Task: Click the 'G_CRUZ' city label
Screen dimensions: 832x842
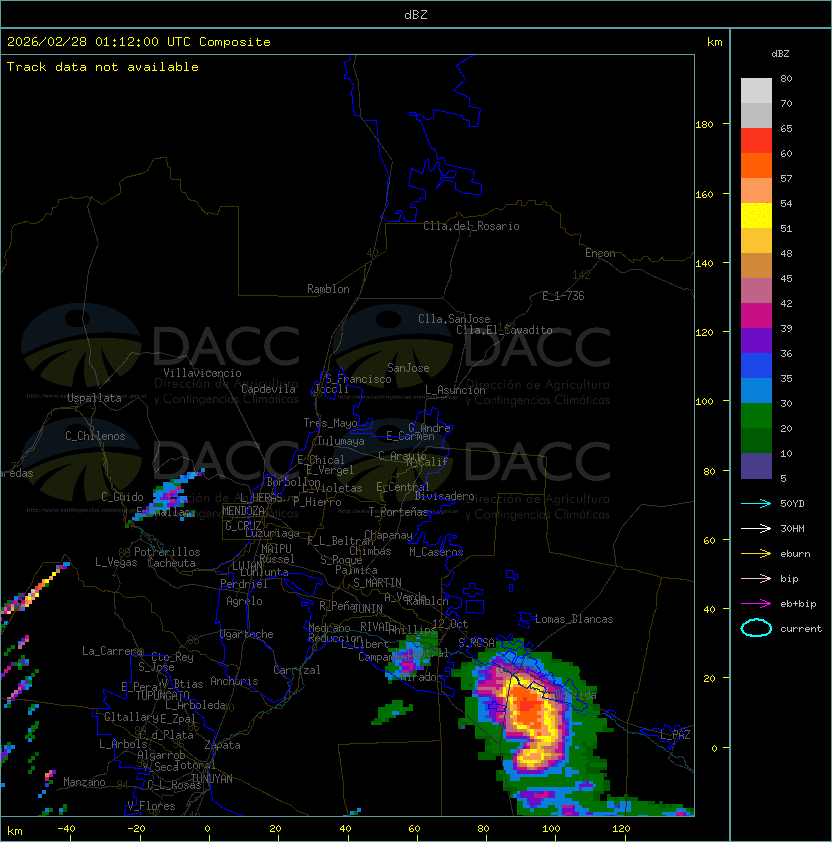Action: pyautogui.click(x=243, y=525)
